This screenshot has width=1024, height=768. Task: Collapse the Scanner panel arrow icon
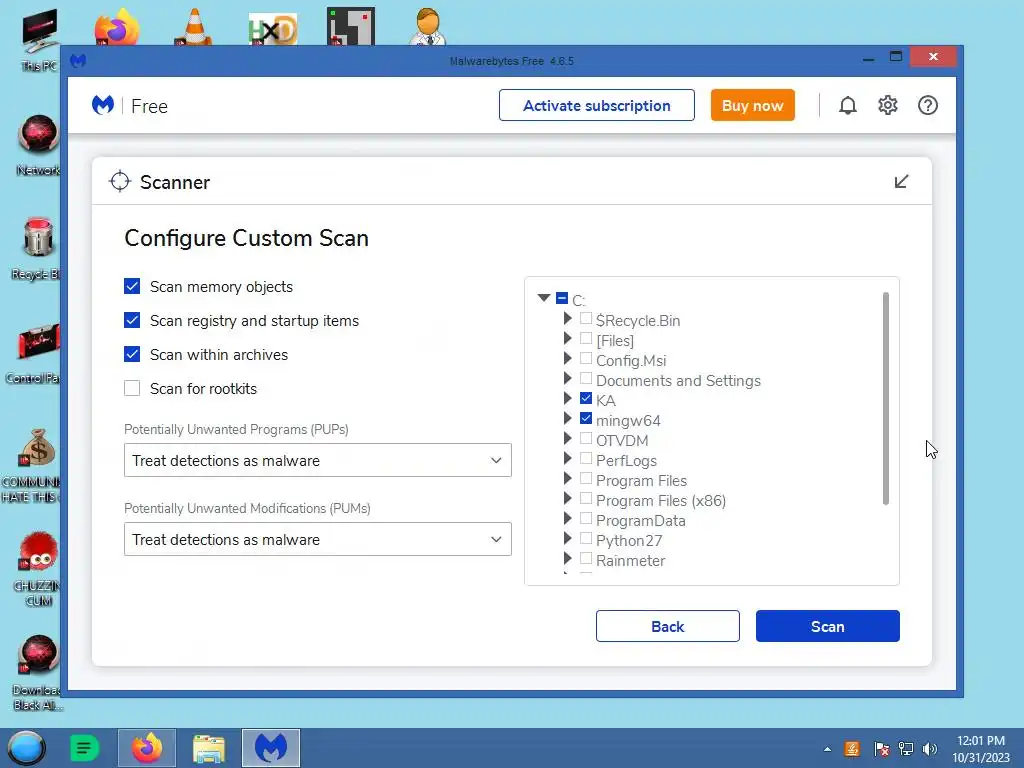(x=901, y=182)
